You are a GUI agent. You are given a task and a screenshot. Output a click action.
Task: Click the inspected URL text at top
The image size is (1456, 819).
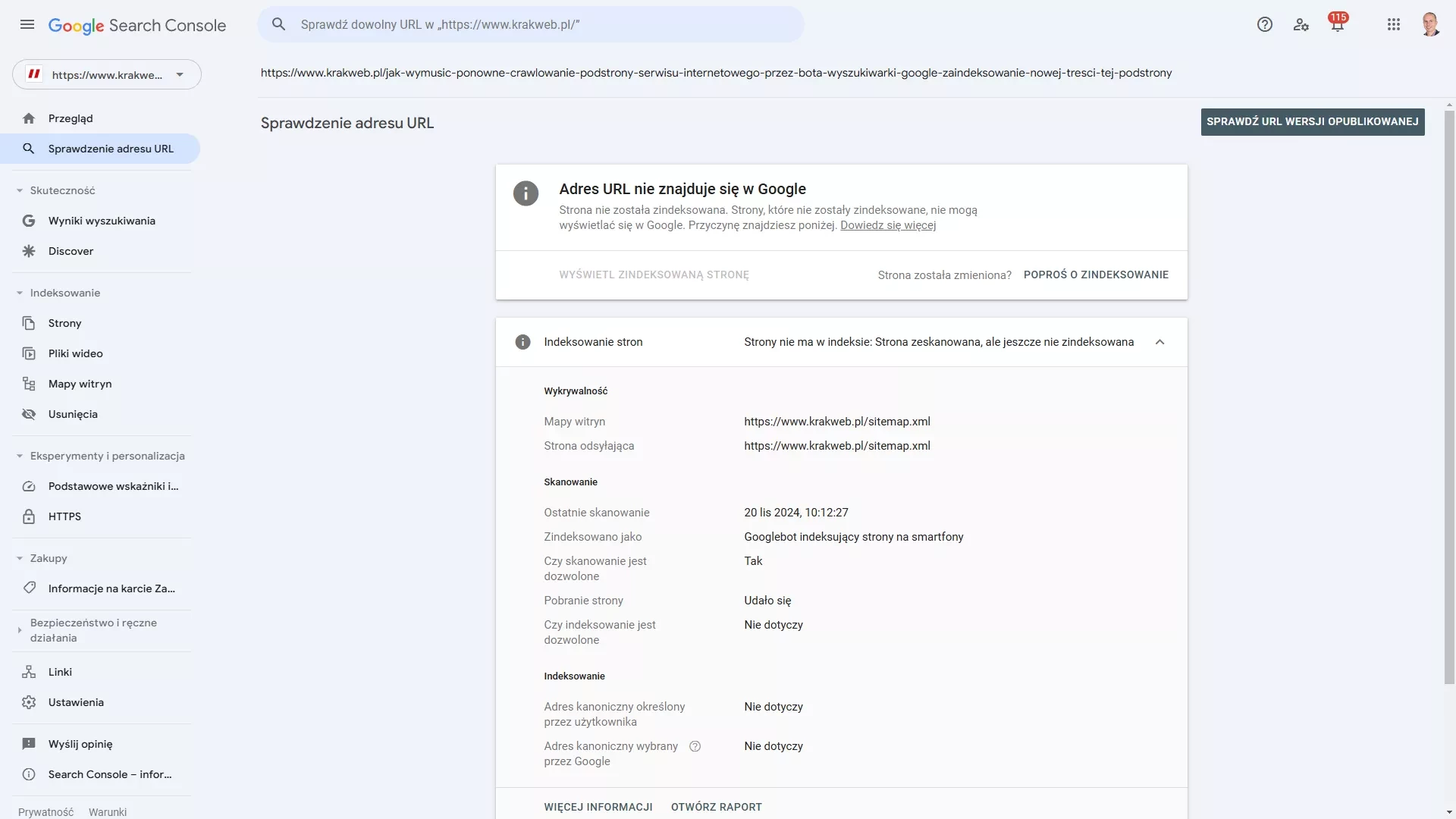point(717,73)
